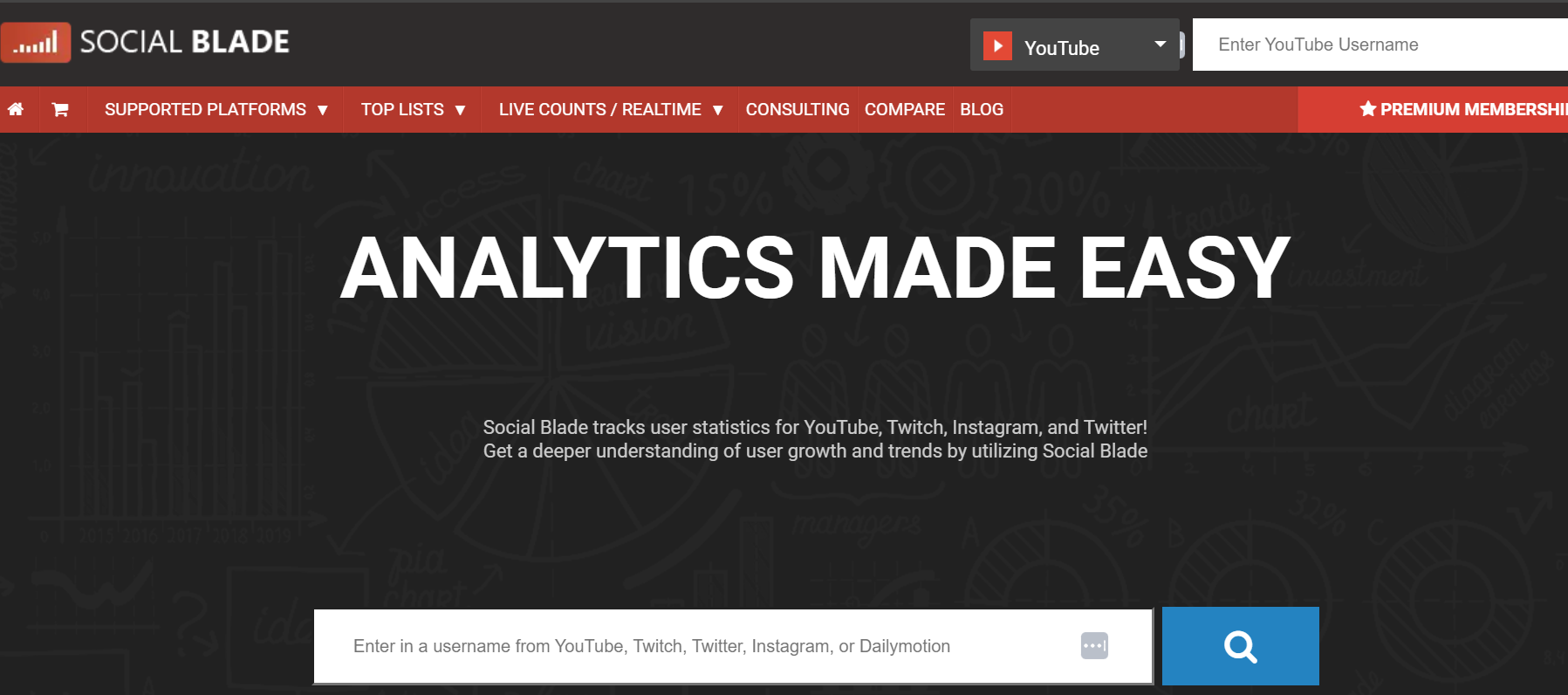Click the red YouTube play icon

997,45
